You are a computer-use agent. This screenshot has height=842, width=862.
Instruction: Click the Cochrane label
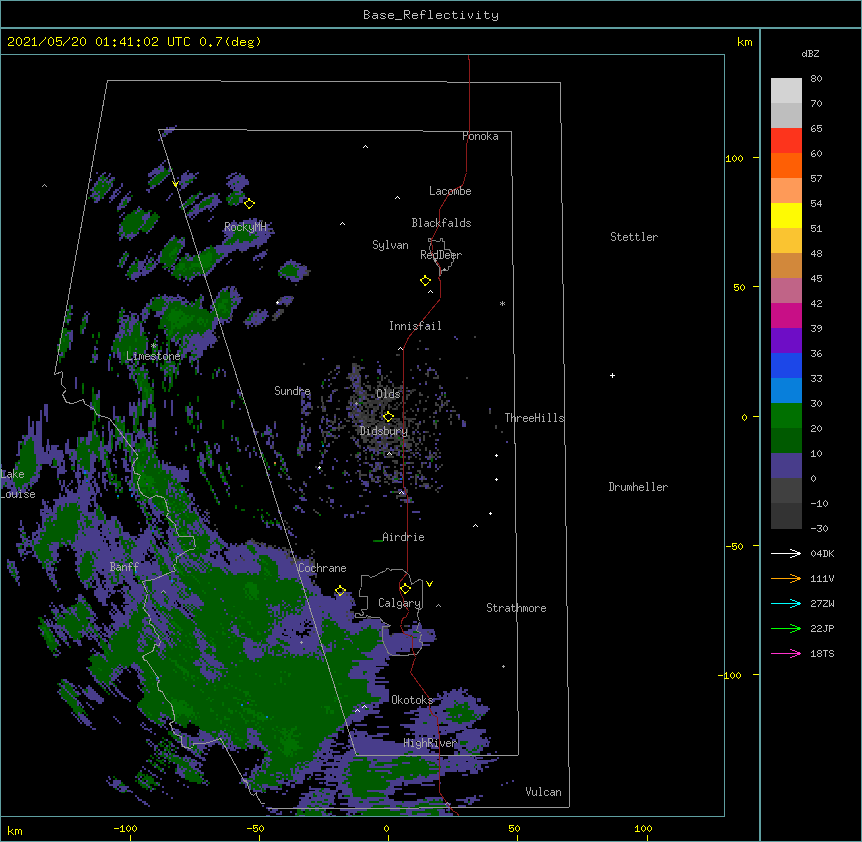[x=322, y=568]
